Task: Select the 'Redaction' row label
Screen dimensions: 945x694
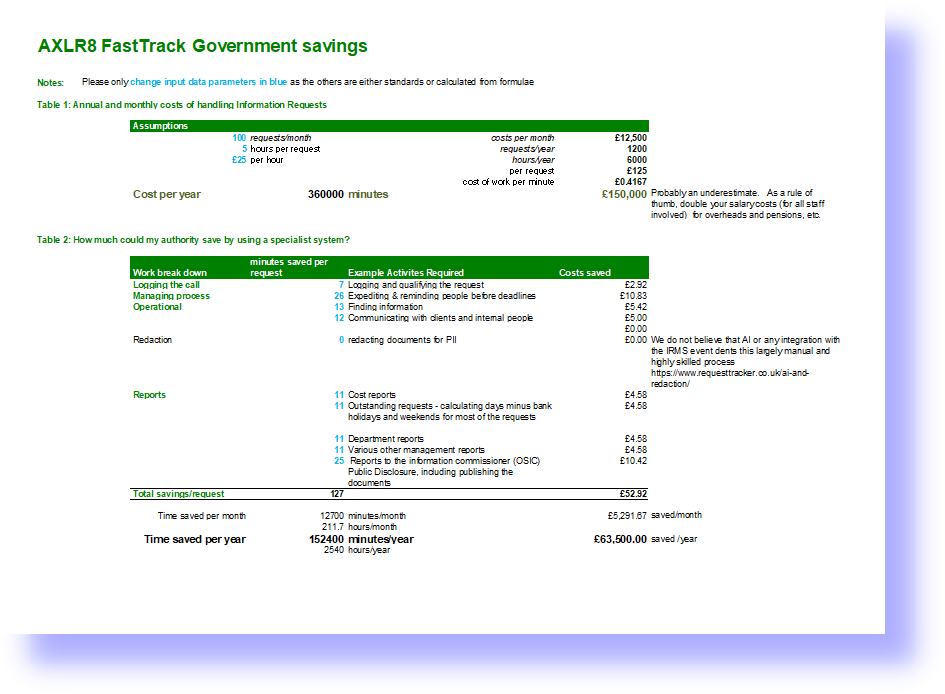Action: point(152,340)
